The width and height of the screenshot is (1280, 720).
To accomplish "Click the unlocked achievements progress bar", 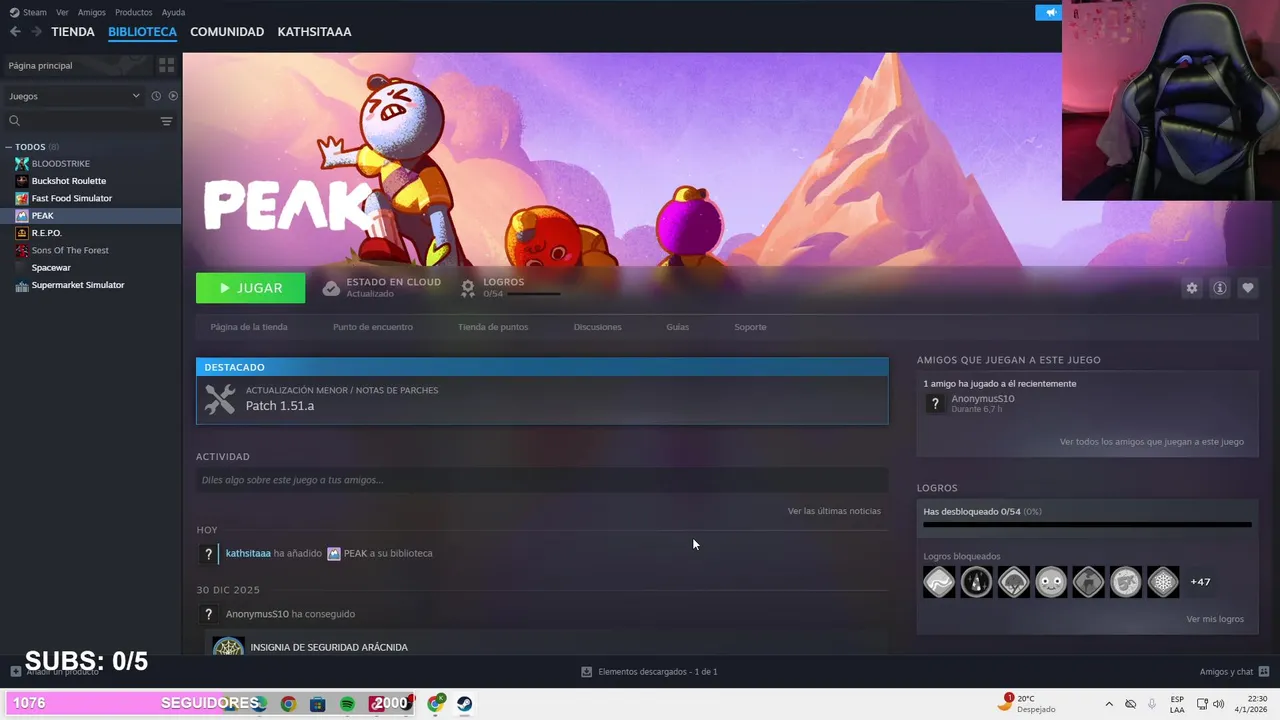I will [1087, 524].
